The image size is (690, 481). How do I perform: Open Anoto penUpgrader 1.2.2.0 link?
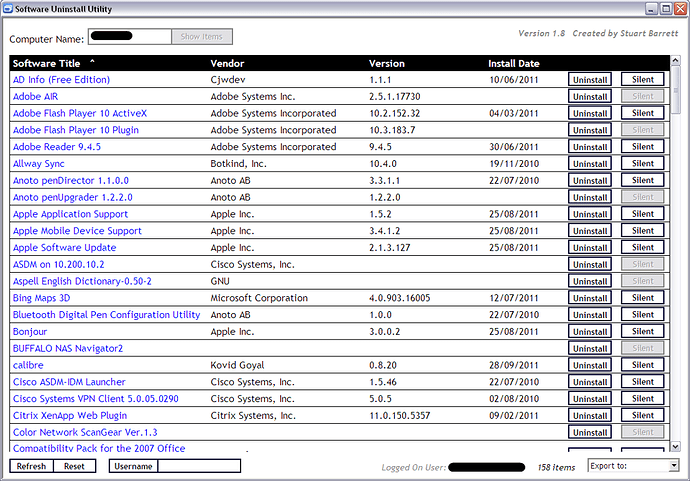(73, 197)
